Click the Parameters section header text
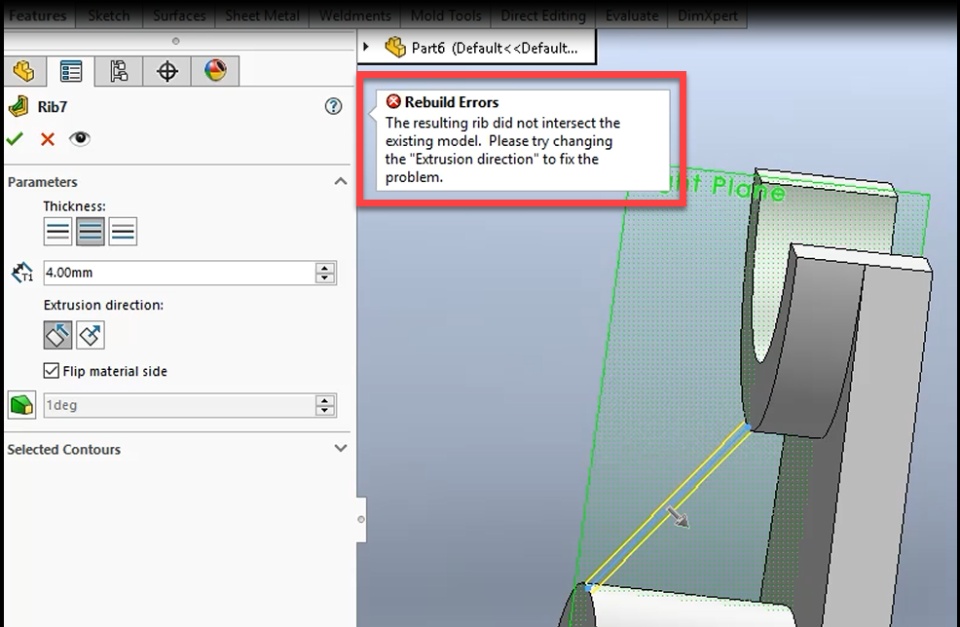Image resolution: width=960 pixels, height=627 pixels. tap(42, 182)
